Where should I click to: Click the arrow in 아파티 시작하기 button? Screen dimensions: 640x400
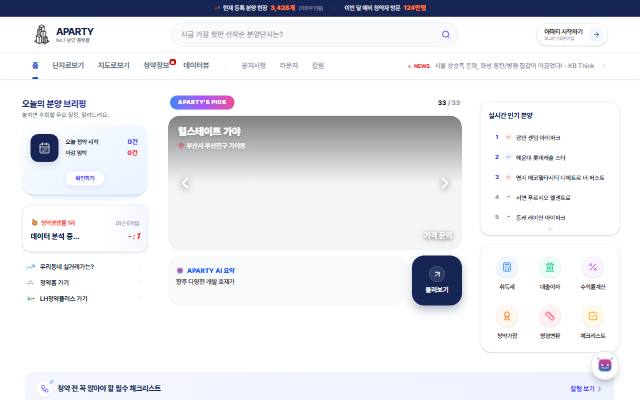coord(596,35)
